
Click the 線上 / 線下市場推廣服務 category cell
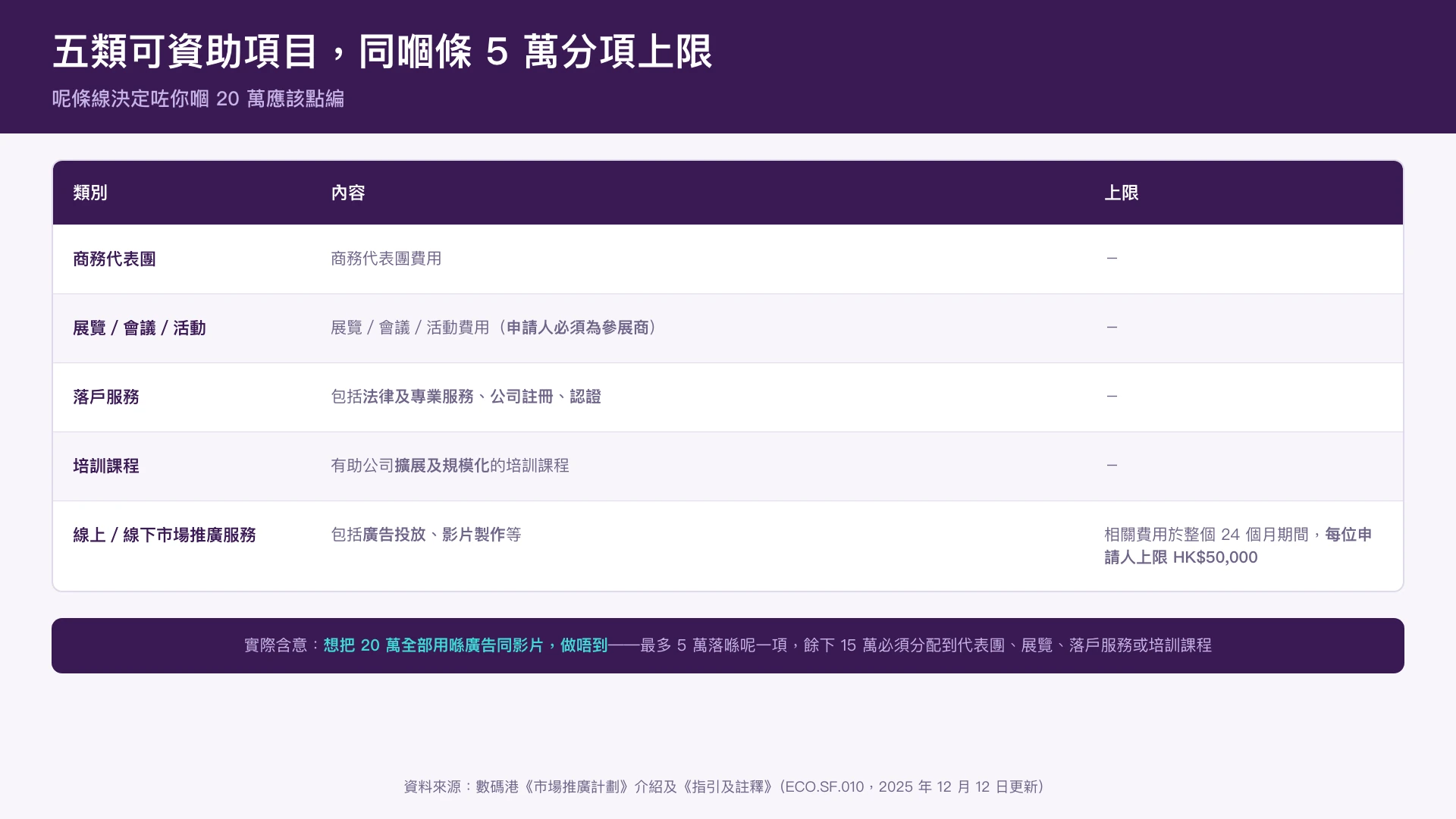pos(165,535)
